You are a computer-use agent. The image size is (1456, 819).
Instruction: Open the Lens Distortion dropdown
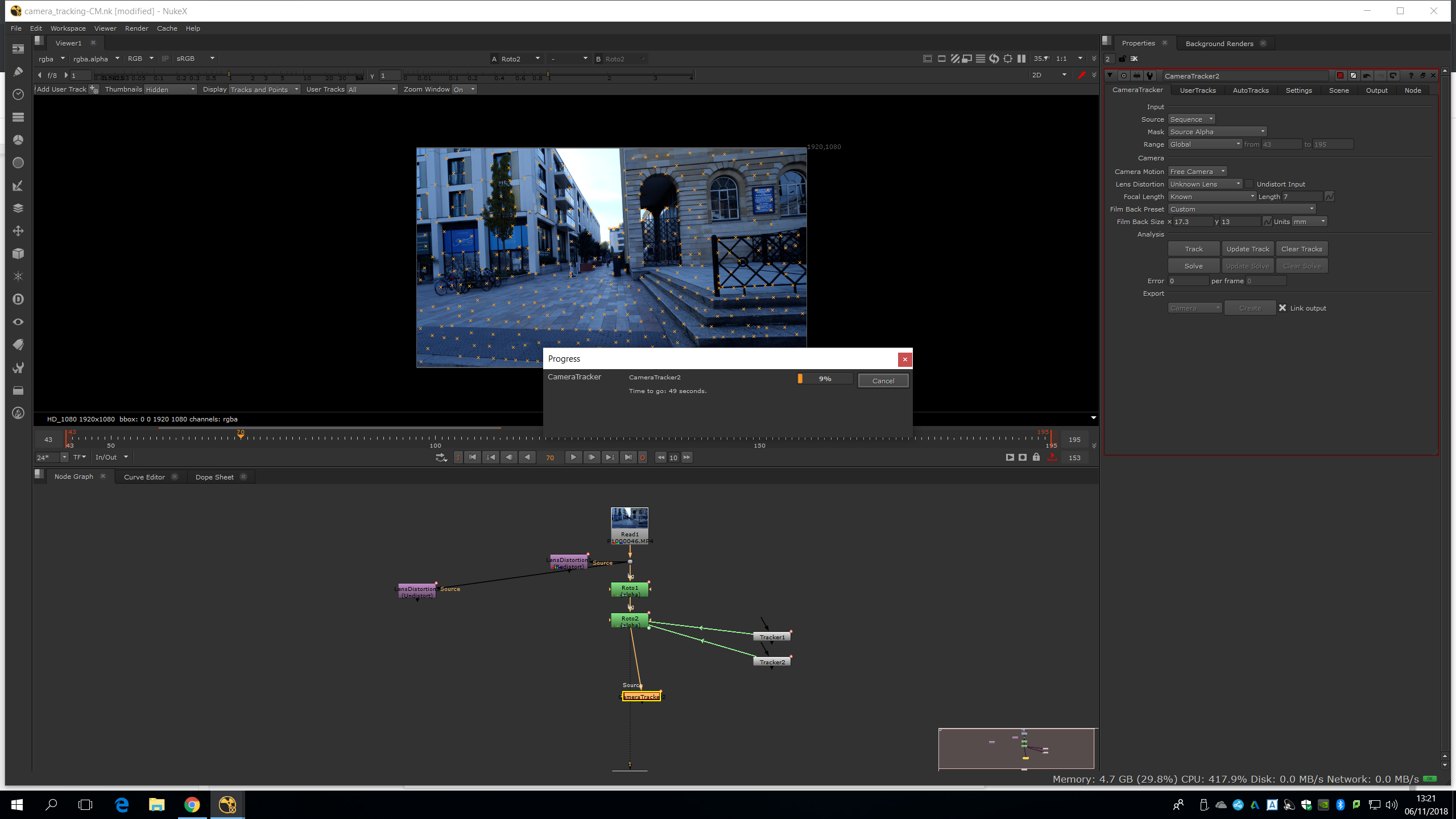(1205, 184)
